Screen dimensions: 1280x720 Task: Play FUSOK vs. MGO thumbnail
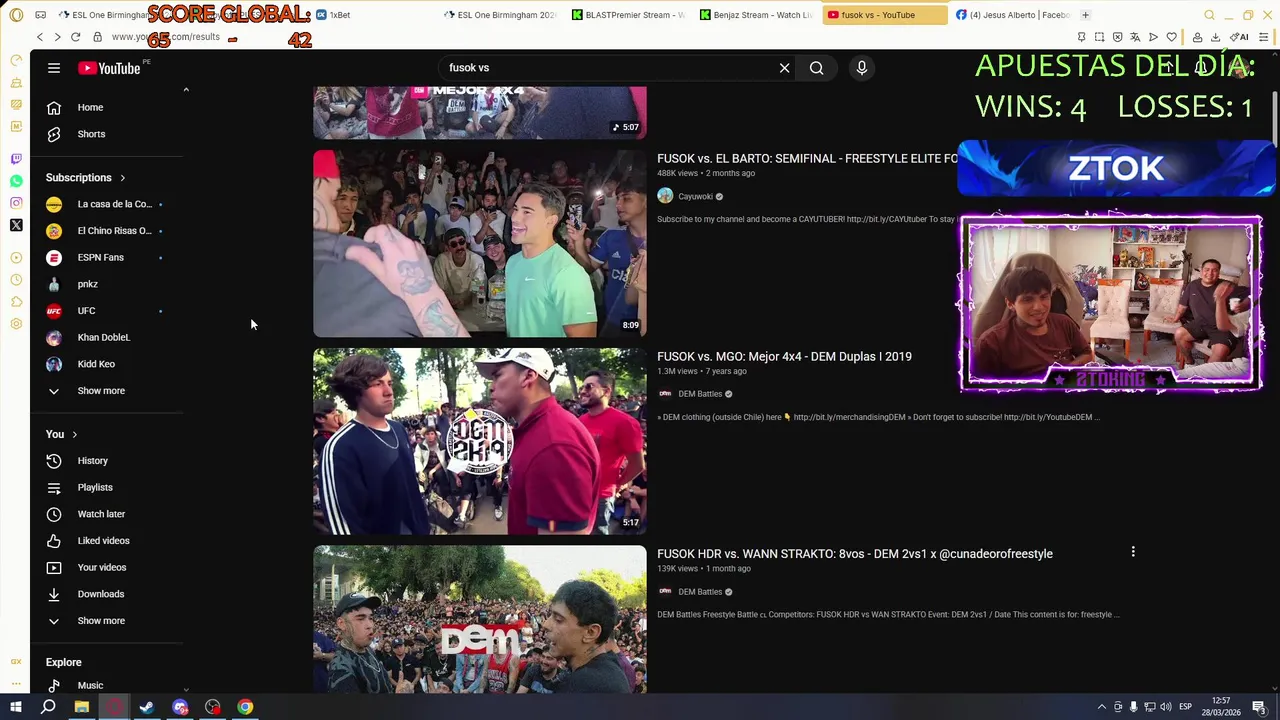(x=480, y=441)
